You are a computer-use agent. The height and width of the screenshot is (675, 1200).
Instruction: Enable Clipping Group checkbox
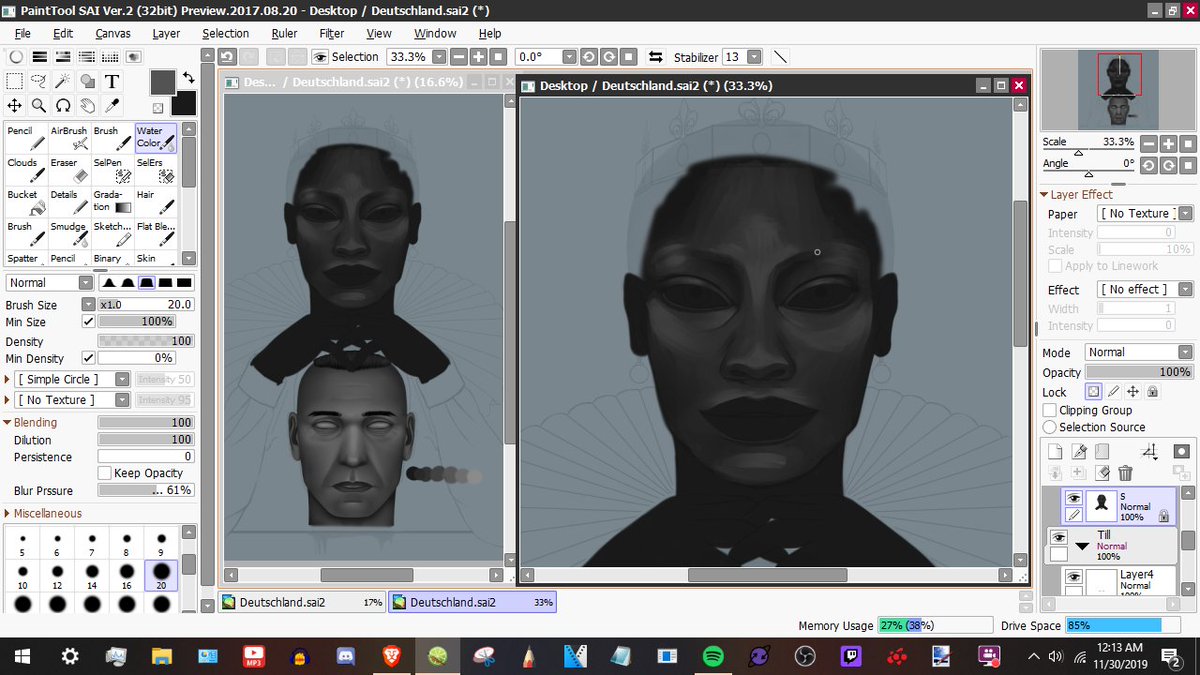tap(1049, 410)
